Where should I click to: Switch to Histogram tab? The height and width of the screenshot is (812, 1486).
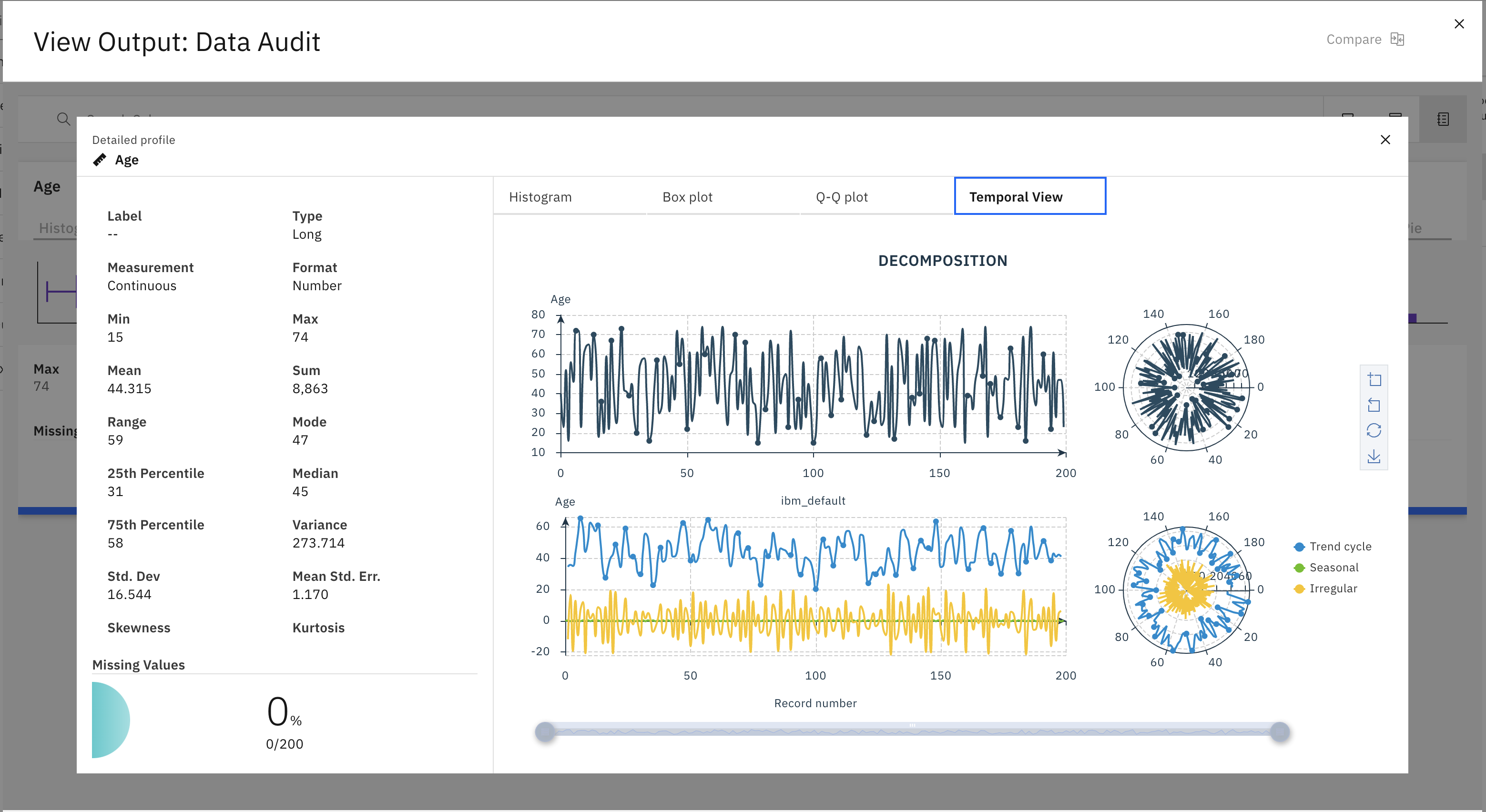click(x=540, y=197)
